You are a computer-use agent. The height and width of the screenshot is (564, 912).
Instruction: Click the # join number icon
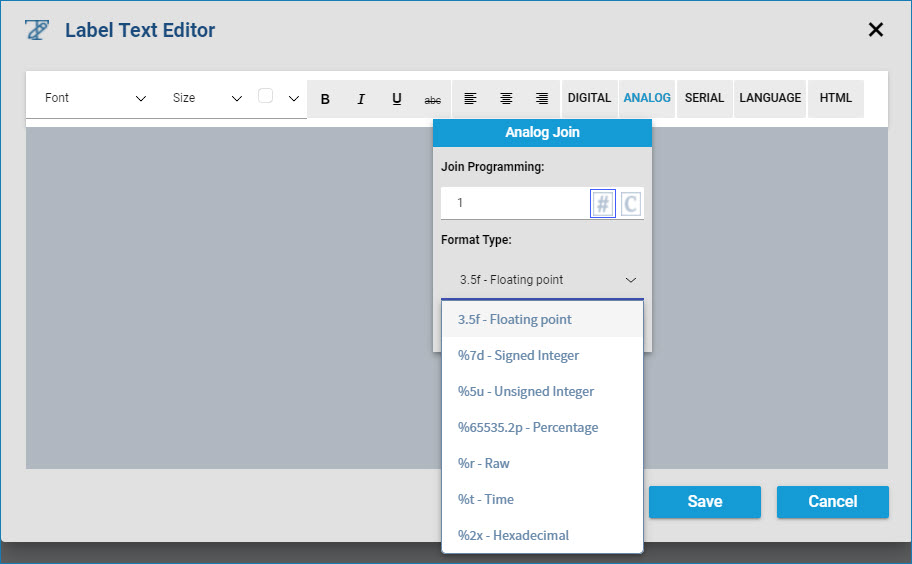(603, 204)
